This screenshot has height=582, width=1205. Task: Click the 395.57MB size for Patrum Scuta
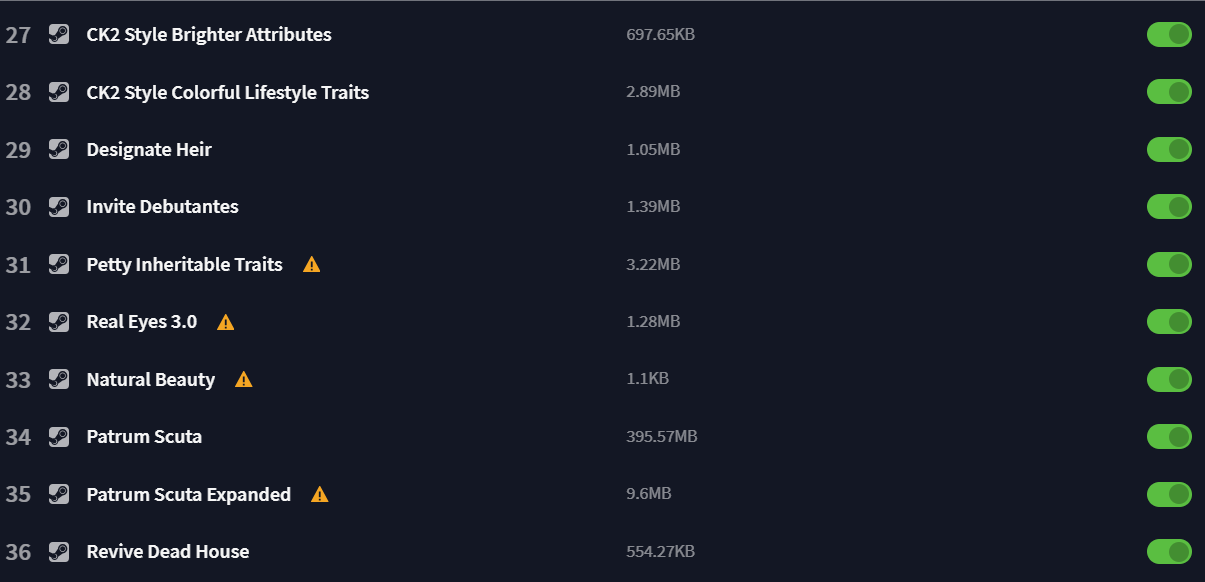click(662, 436)
